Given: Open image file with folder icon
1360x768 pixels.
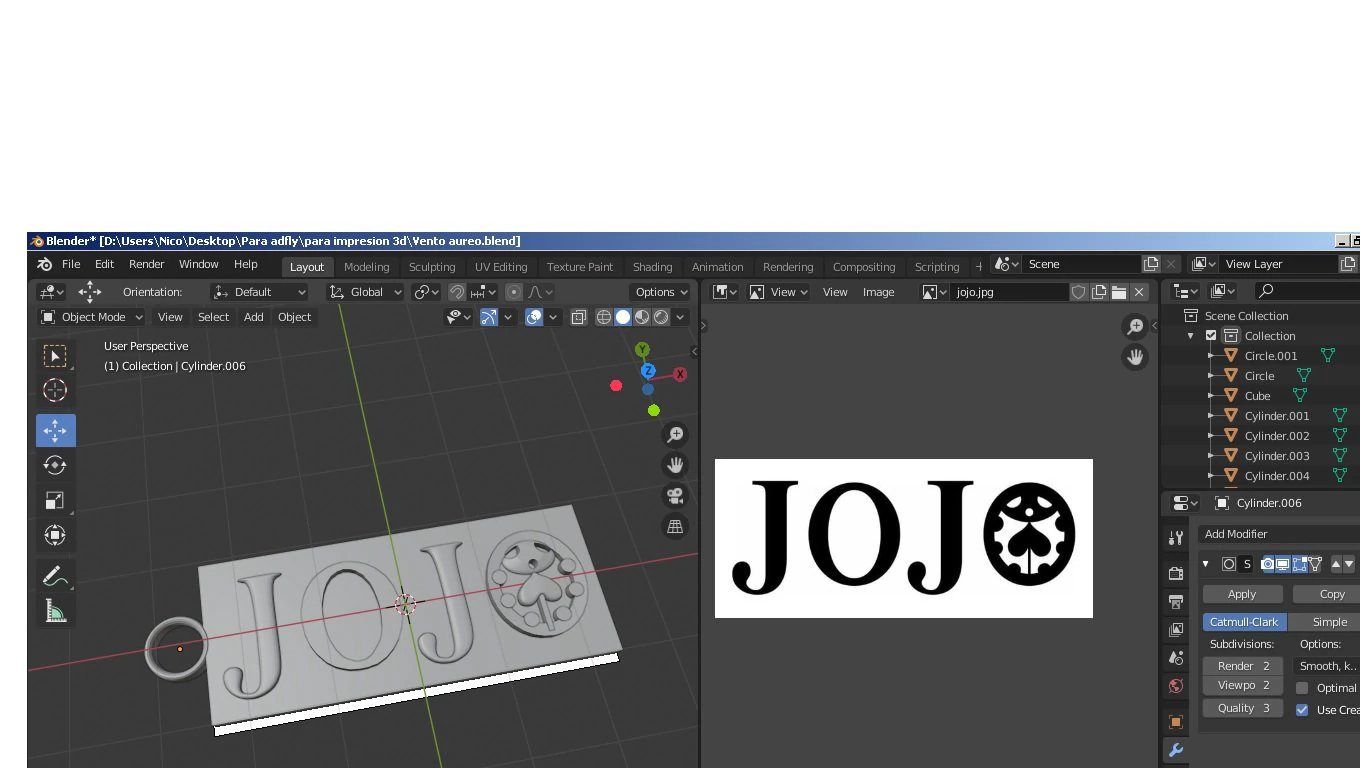Looking at the screenshot, I should [1119, 292].
